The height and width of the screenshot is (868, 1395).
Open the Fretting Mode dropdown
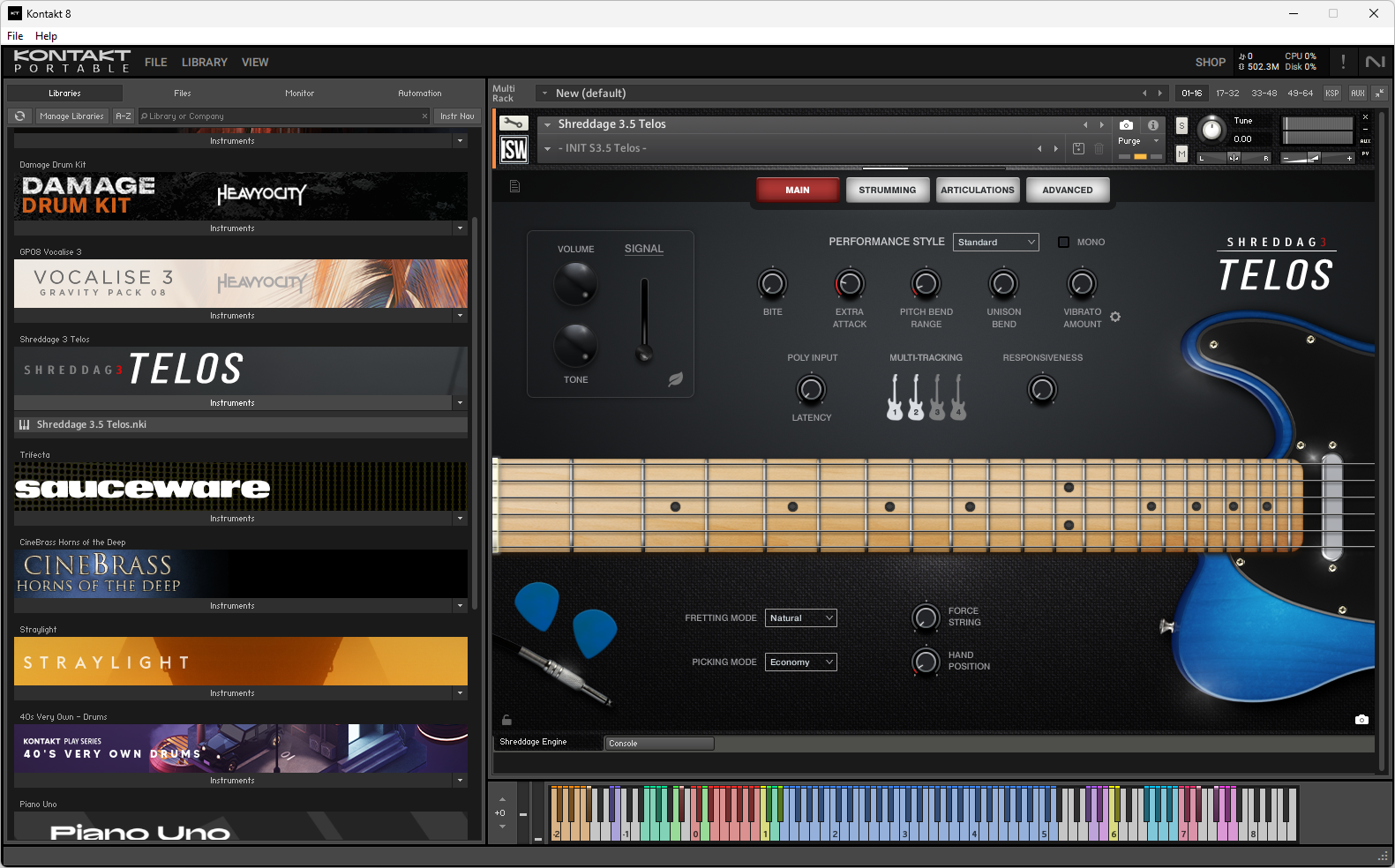pos(800,618)
